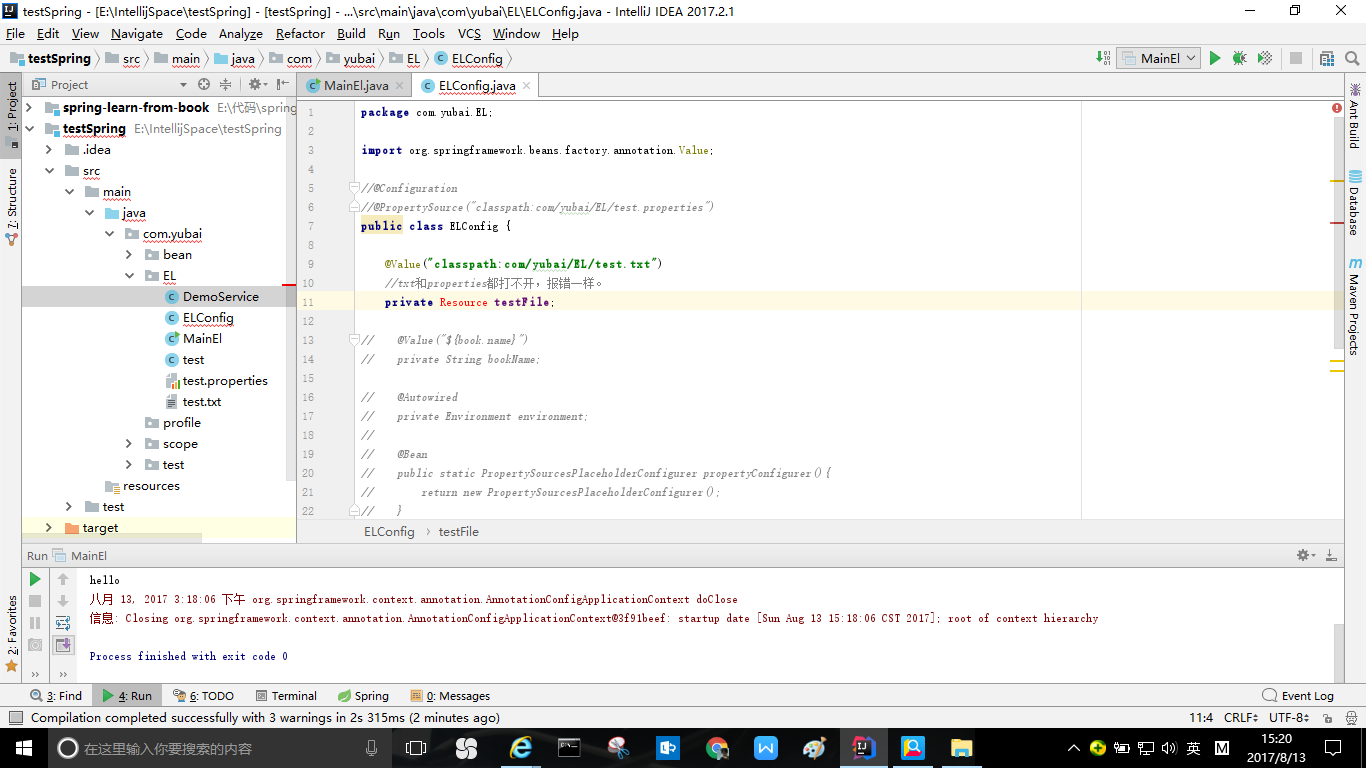
Task: Open the Structure side tab
Action: (x=12, y=206)
